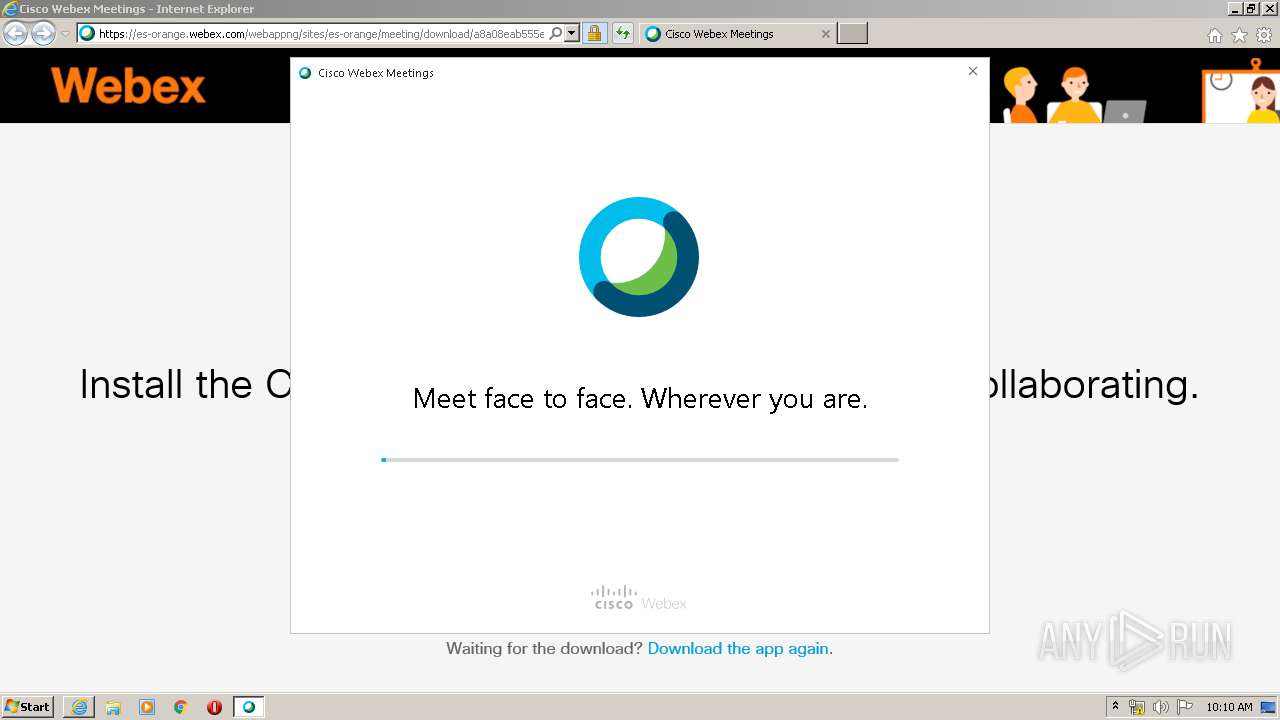Click the 'Download the app again' link

(738, 648)
